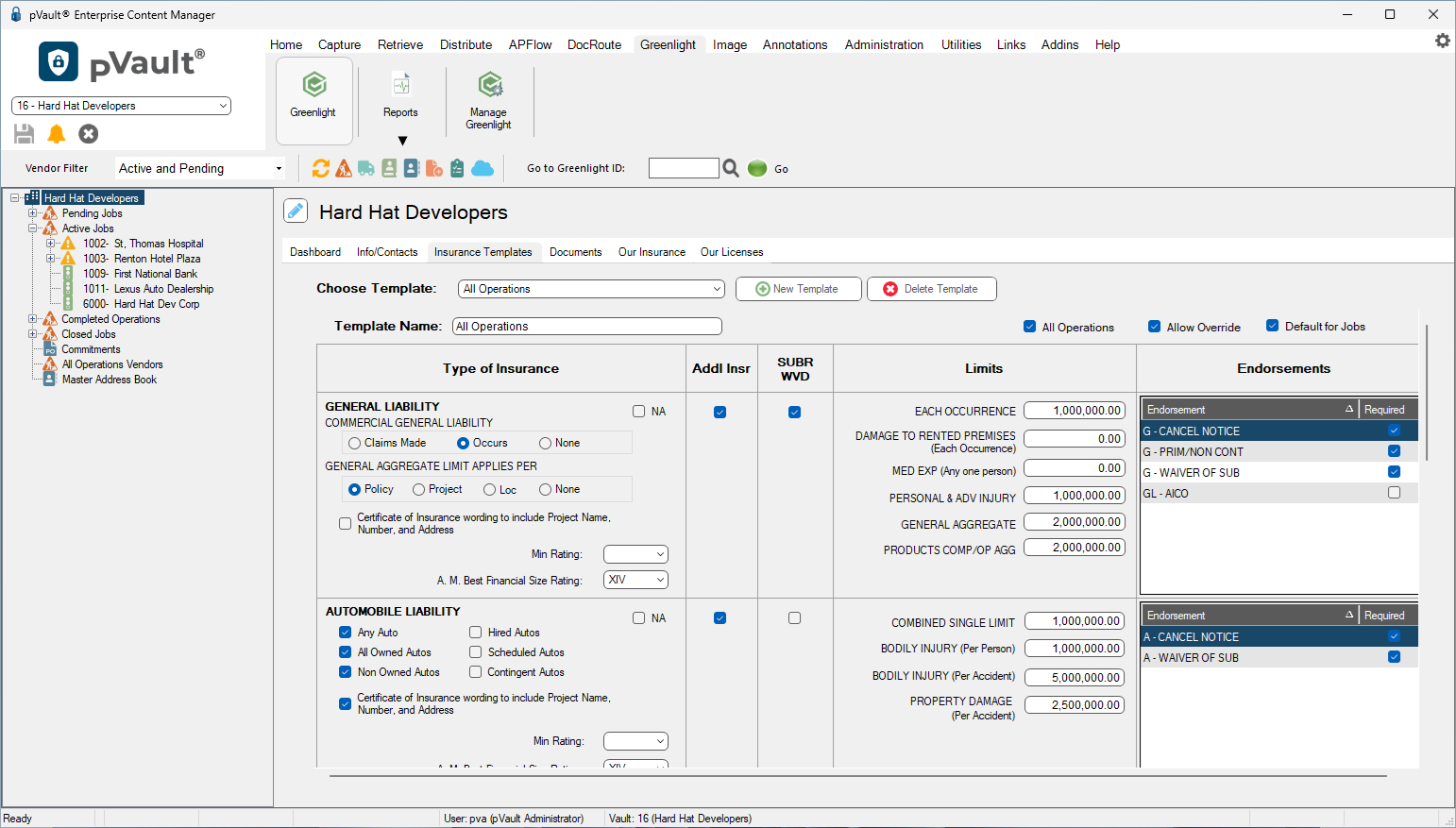Click the orange add-document toolbar icon
The image size is (1456, 828).
(434, 168)
